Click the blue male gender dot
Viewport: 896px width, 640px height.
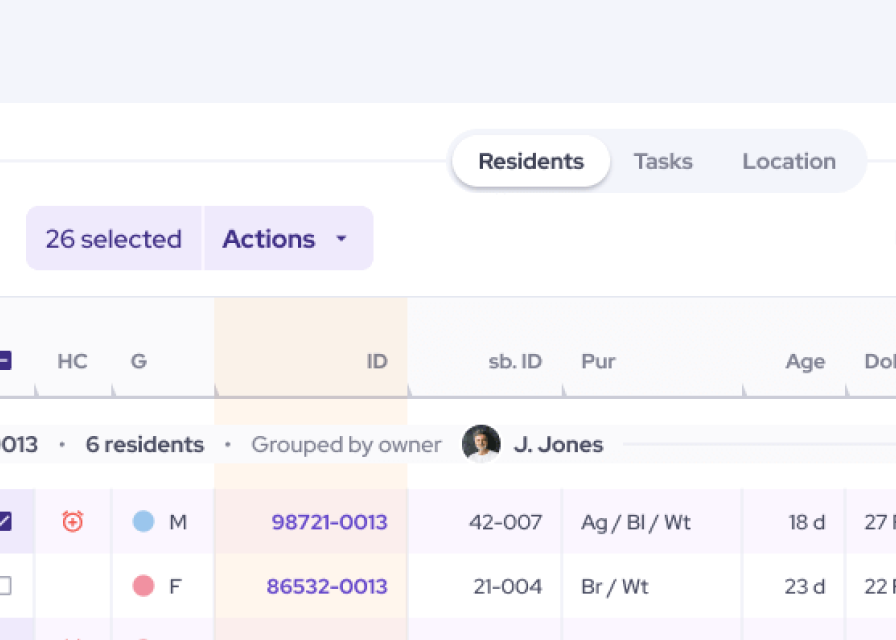[144, 521]
